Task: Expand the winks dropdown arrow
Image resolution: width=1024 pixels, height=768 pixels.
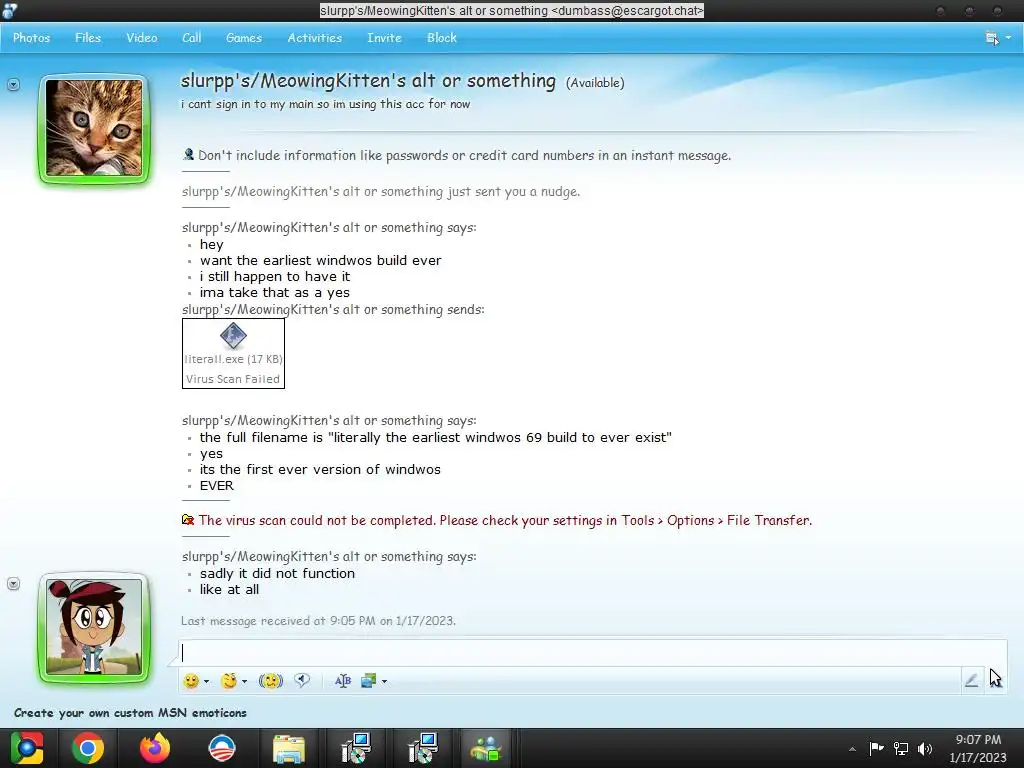Action: 244,681
